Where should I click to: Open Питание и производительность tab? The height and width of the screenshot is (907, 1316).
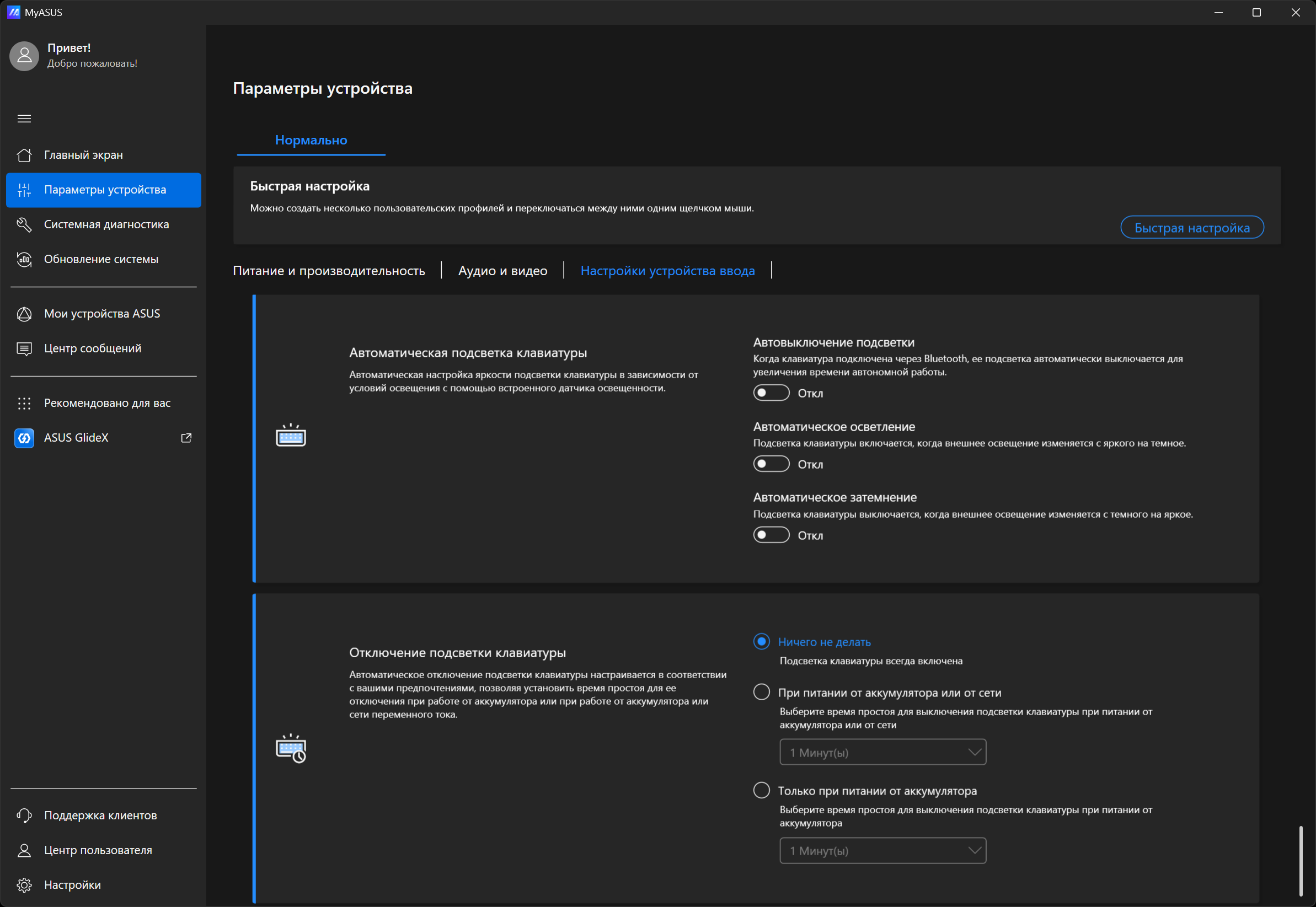tap(329, 271)
